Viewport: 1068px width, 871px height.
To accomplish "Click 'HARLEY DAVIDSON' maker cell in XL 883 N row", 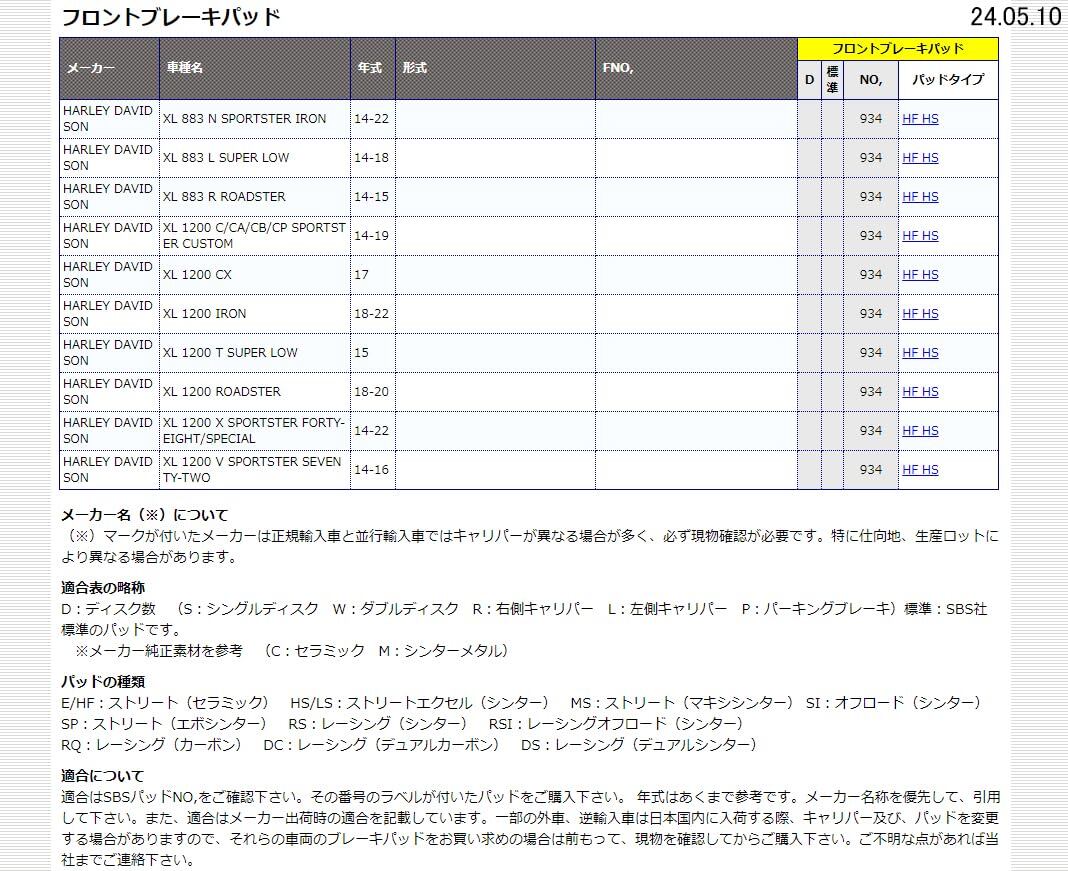I will point(109,118).
